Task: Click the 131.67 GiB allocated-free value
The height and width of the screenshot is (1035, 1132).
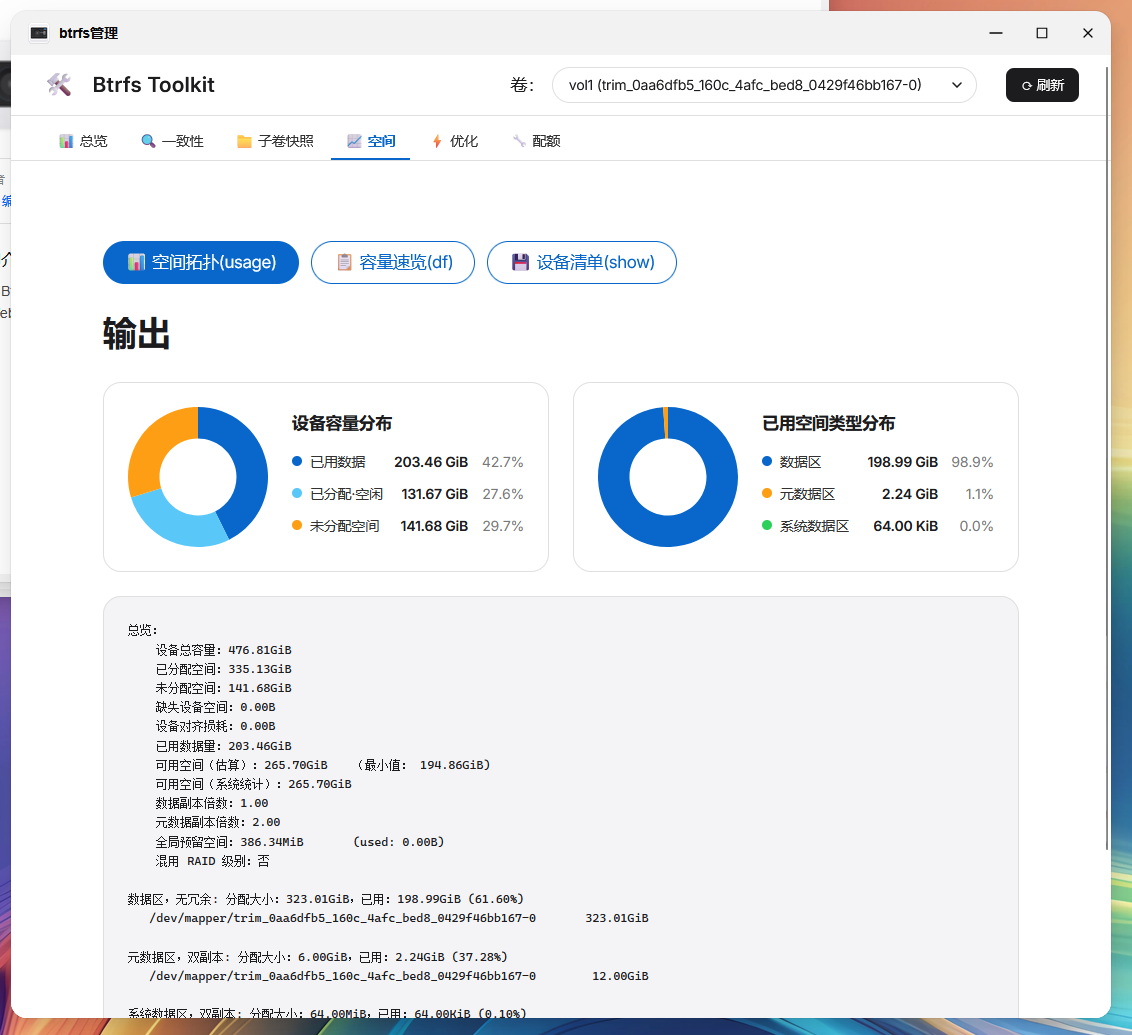Action: click(x=435, y=494)
